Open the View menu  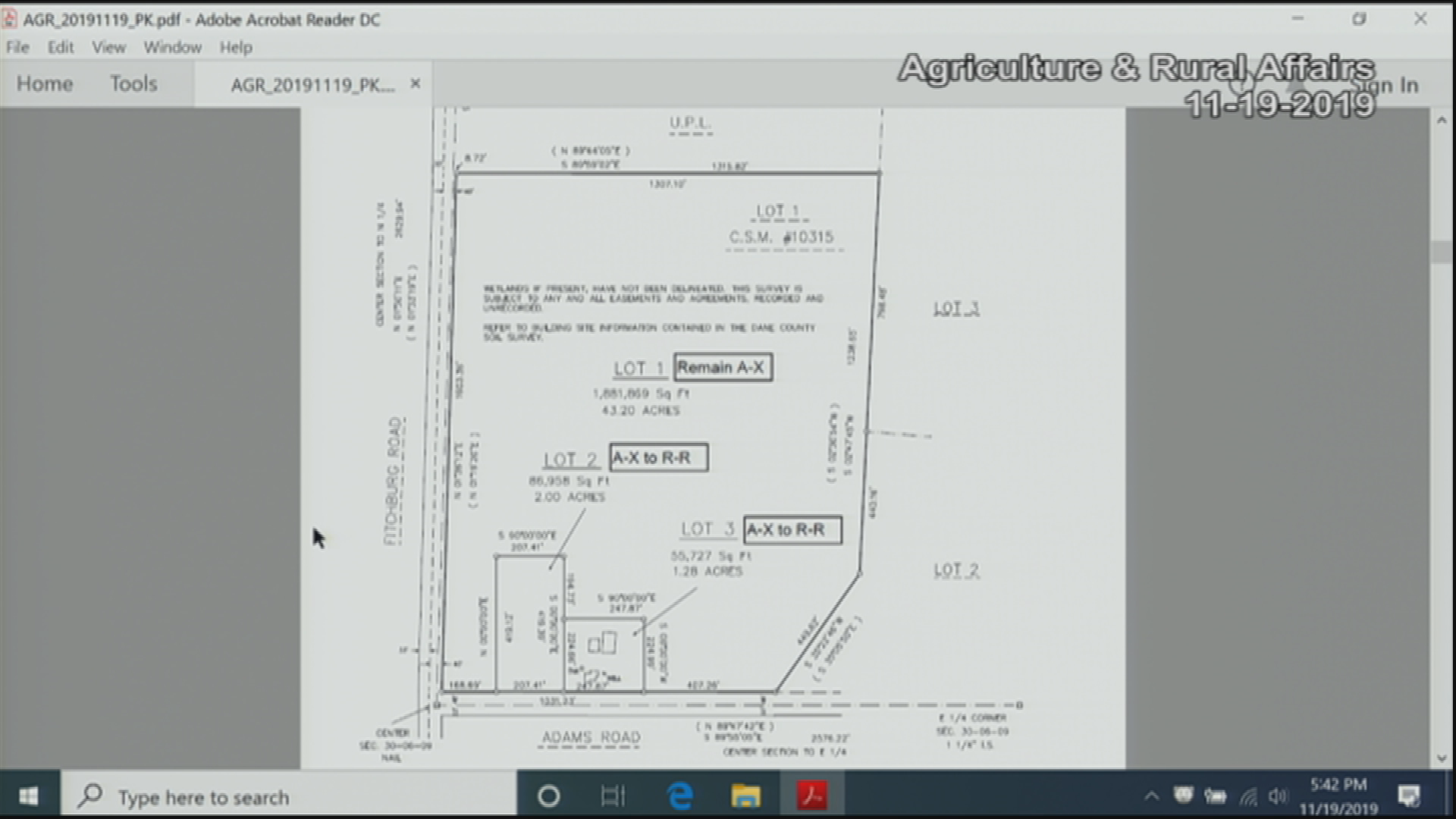click(x=108, y=47)
